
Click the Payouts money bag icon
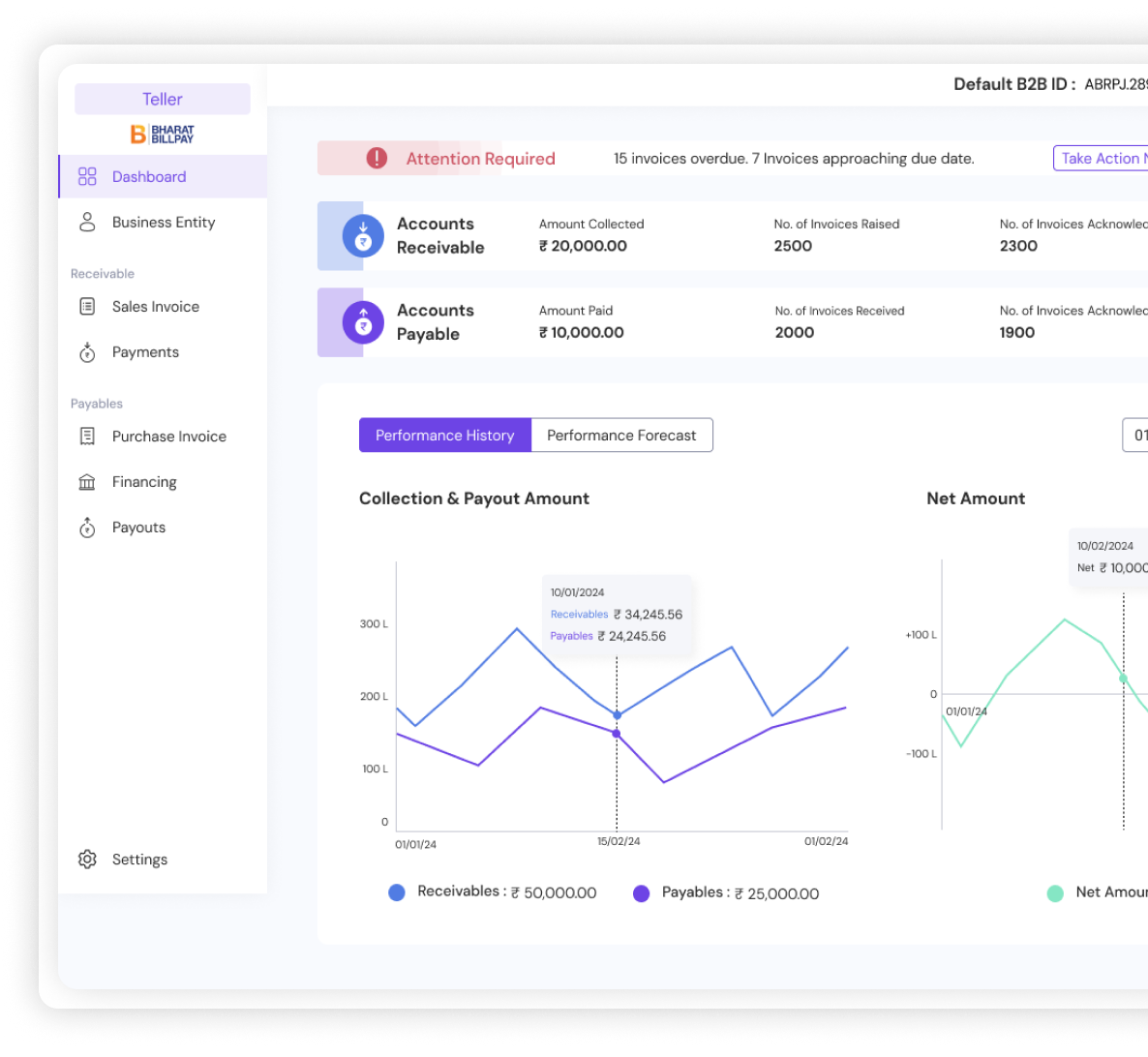(x=87, y=528)
